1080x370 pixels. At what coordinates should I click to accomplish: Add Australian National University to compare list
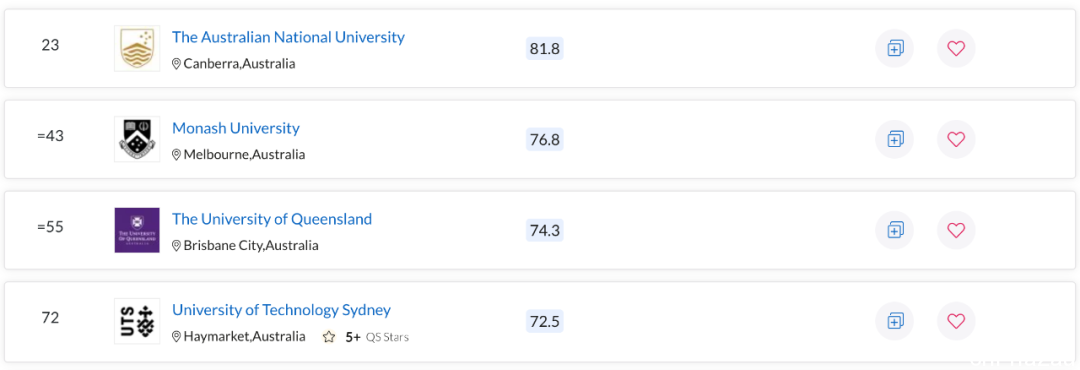pos(895,48)
